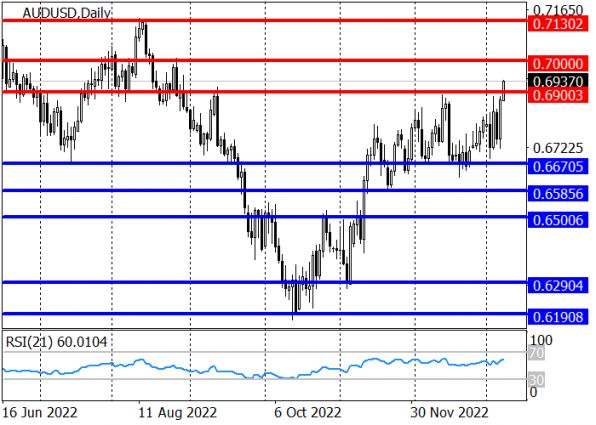Click the 0.70000 resistance price label
Image resolution: width=596 pixels, height=425 pixels.
coord(558,64)
